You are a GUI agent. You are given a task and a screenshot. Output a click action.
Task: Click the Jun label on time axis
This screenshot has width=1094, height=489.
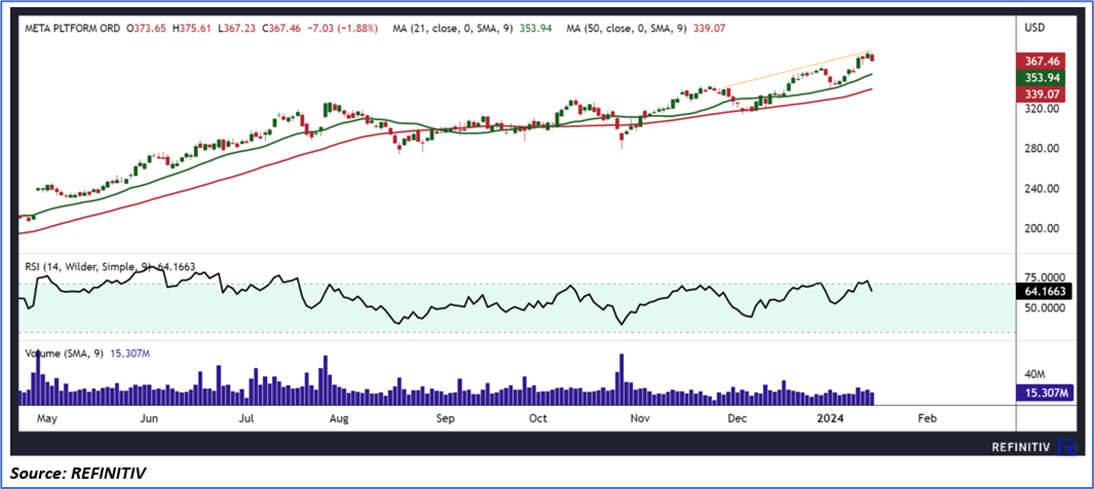point(149,419)
